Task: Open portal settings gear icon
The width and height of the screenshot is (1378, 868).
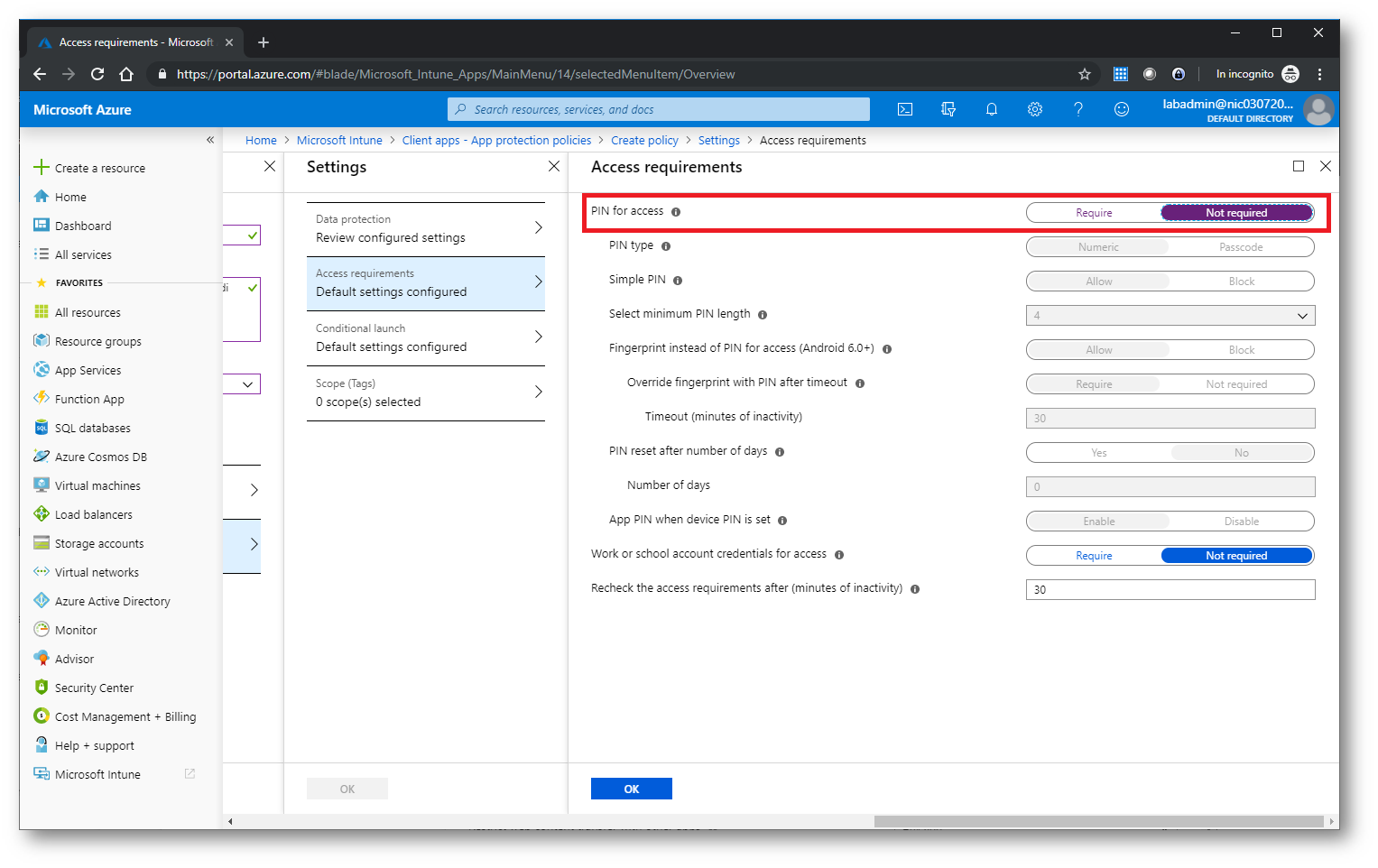Action: coord(1035,109)
